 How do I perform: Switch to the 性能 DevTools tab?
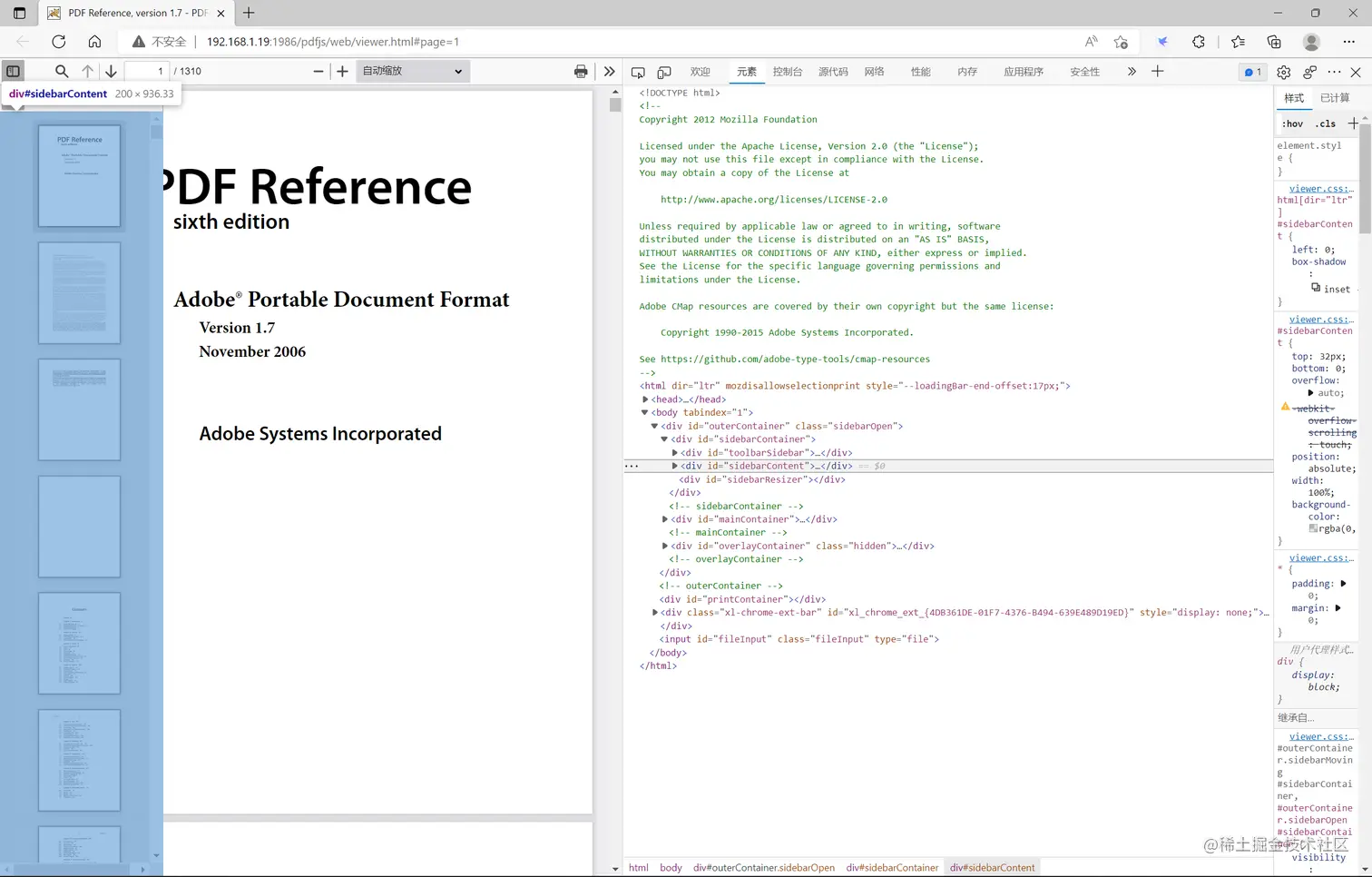click(920, 72)
